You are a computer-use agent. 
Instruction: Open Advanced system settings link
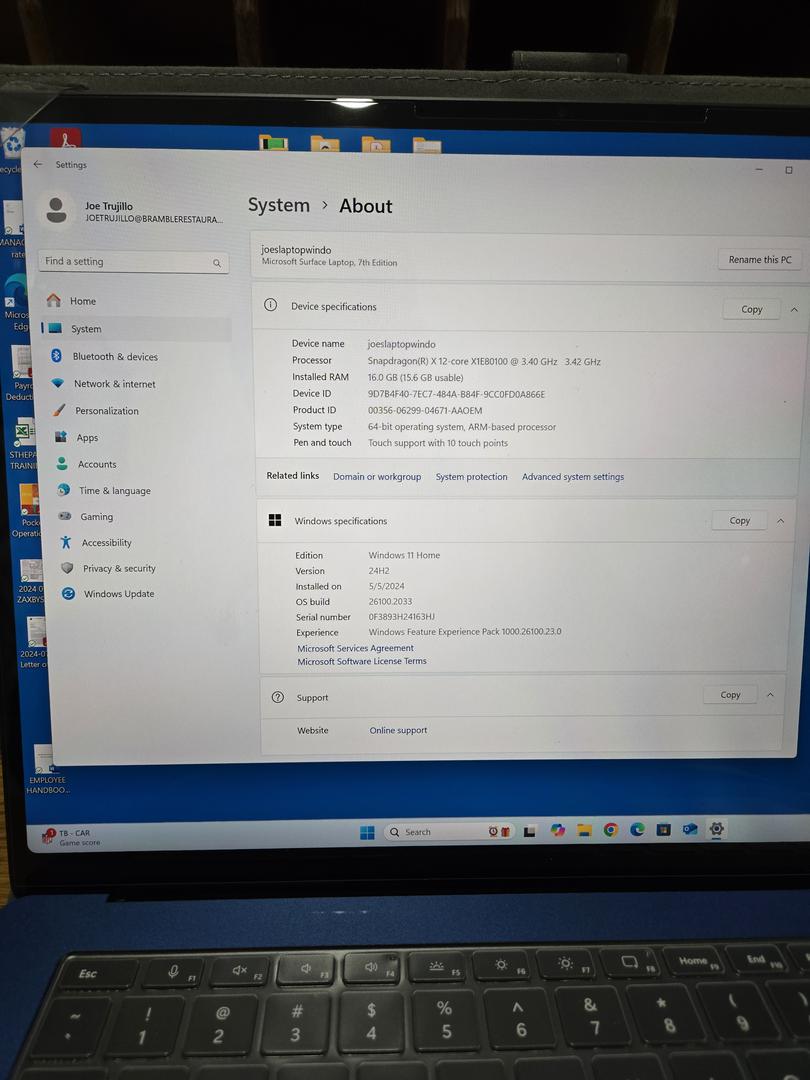click(573, 477)
